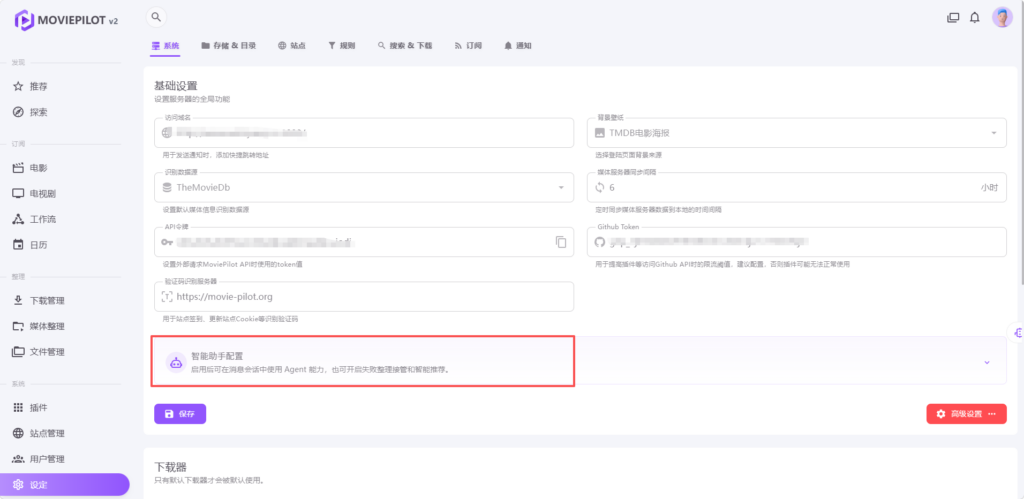Image resolution: width=1024 pixels, height=499 pixels.
Task: Expand the 智能助手配置 panel chevron
Action: point(987,362)
